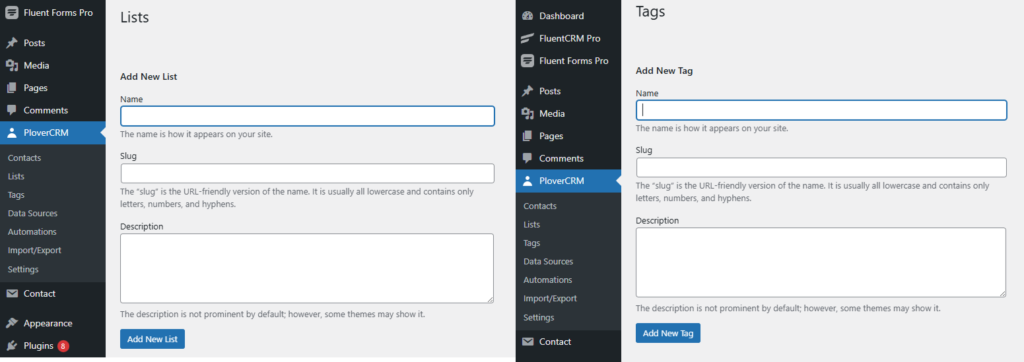Focus the Description textarea in Add New Tag
Image resolution: width=1024 pixels, height=362 pixels.
pos(822,263)
